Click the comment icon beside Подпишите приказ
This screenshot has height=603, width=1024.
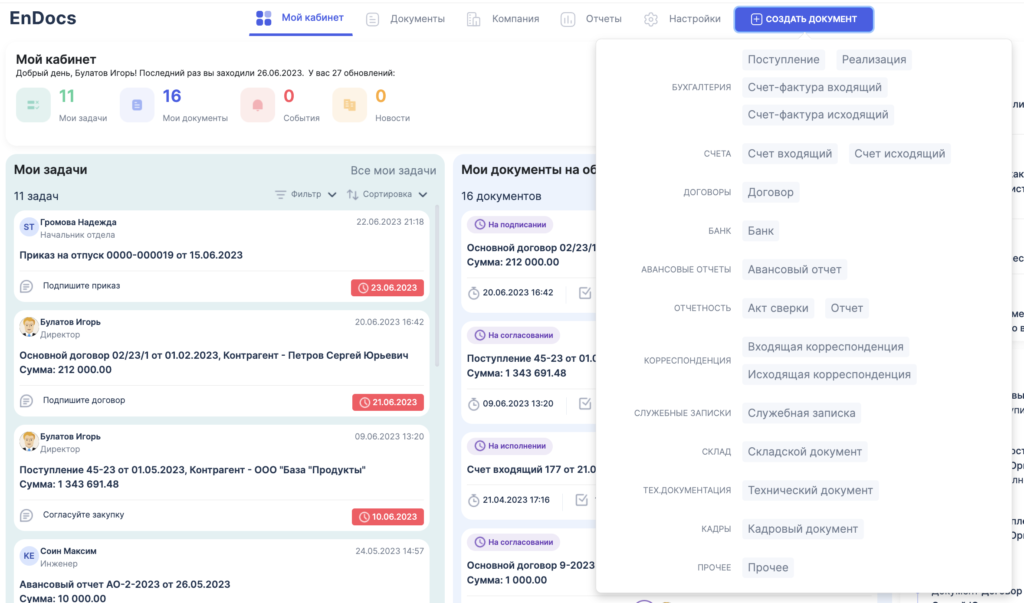(26, 286)
